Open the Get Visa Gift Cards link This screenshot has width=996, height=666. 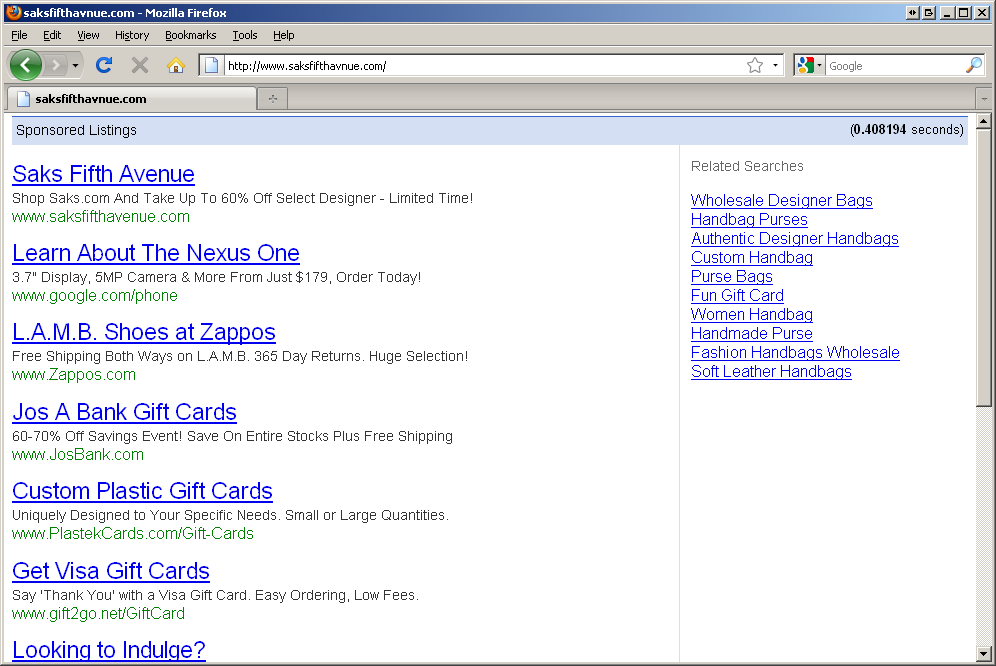point(111,571)
